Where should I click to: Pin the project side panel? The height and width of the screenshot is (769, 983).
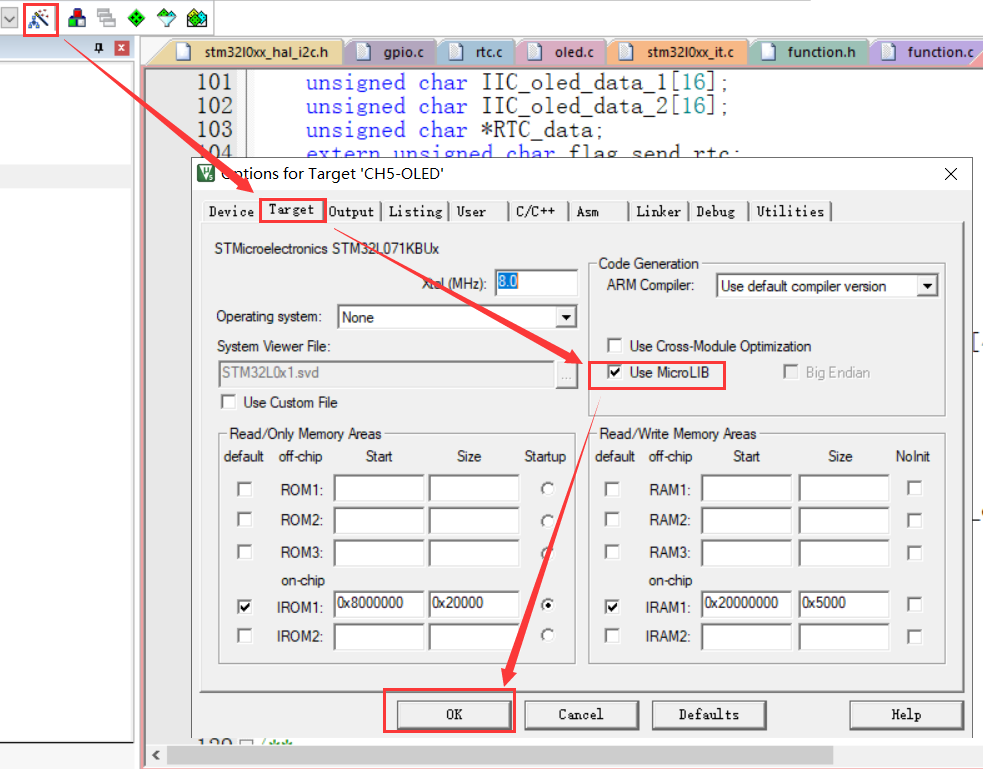click(98, 48)
